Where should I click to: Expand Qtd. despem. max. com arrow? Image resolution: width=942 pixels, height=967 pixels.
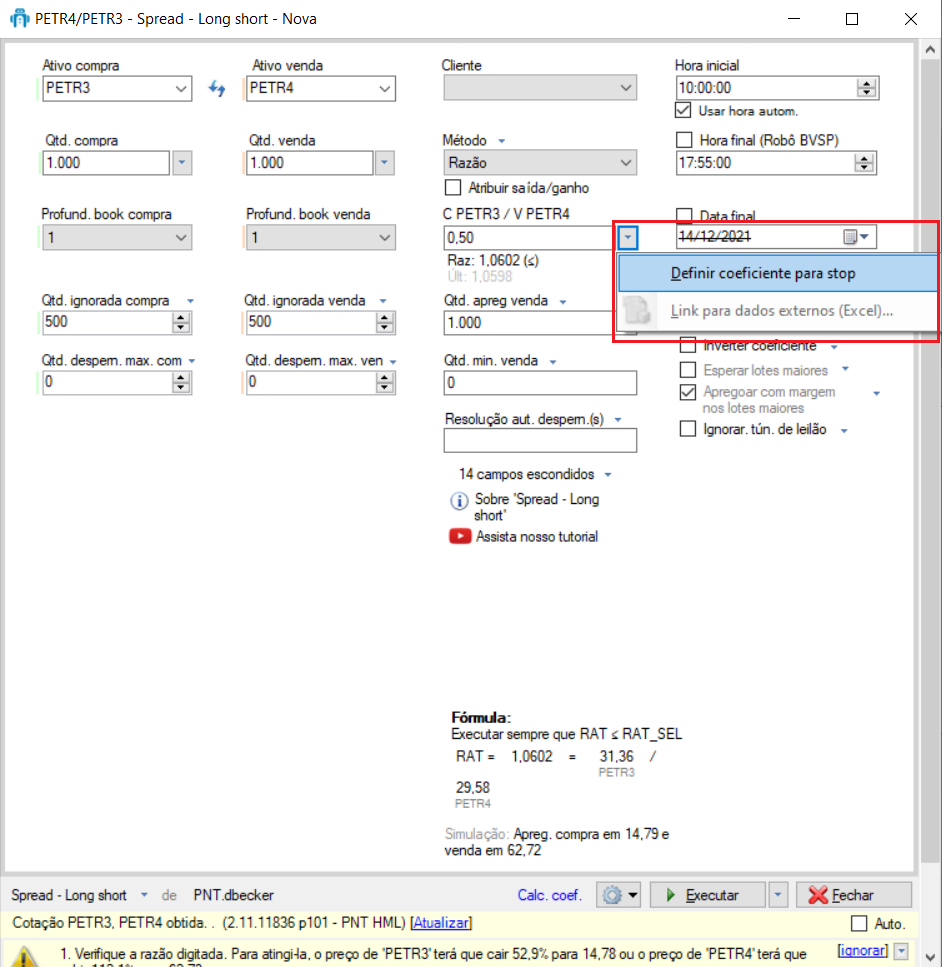(x=191, y=361)
